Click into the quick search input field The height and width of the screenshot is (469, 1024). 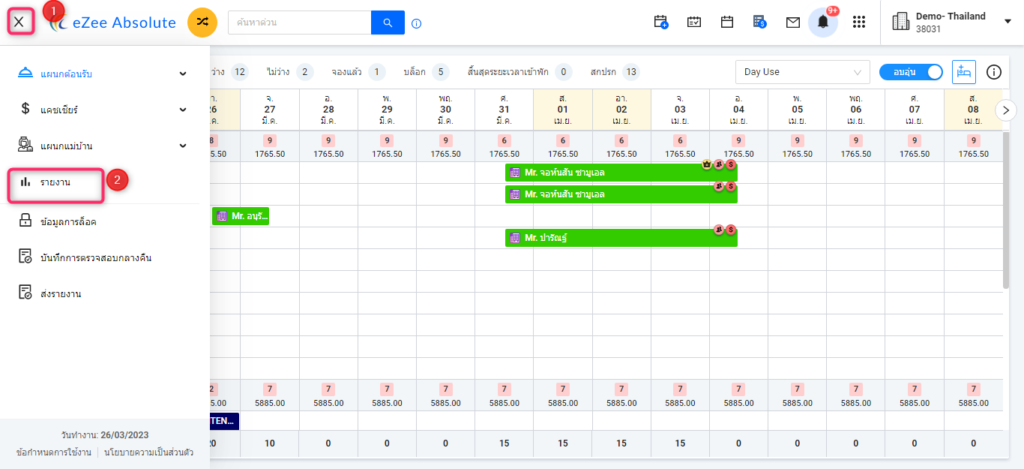point(299,23)
